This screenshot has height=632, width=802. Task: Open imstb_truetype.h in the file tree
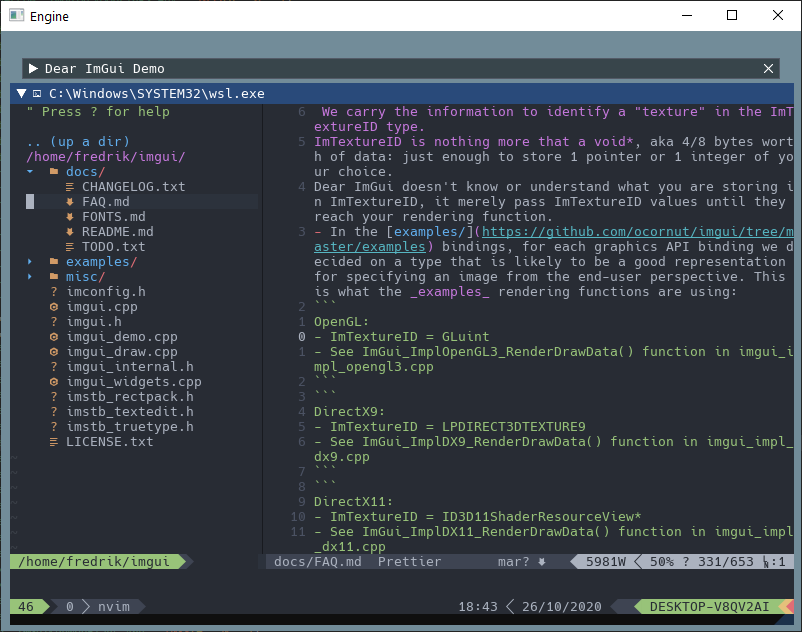click(x=130, y=427)
